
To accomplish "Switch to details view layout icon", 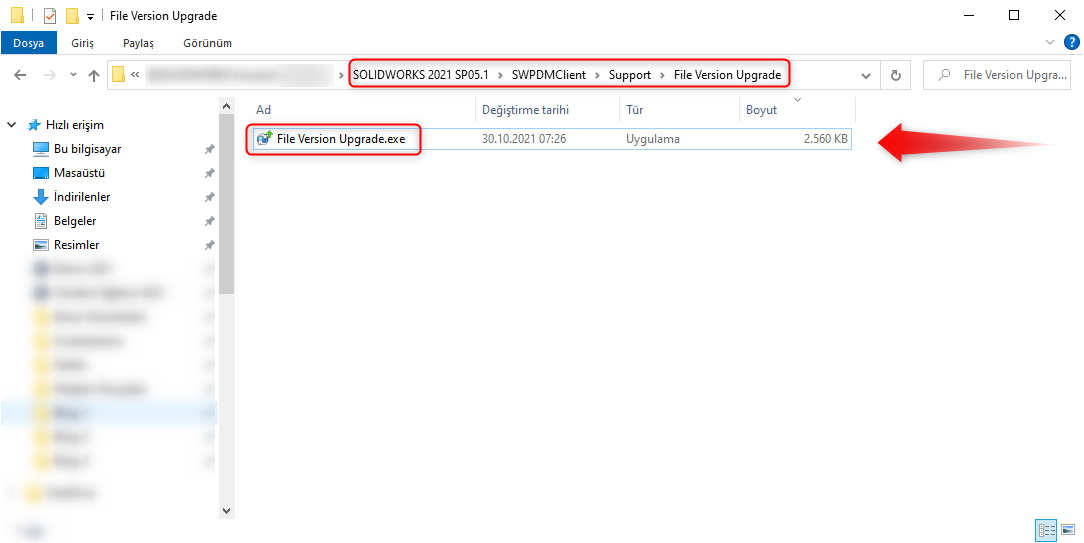I will point(1046,531).
